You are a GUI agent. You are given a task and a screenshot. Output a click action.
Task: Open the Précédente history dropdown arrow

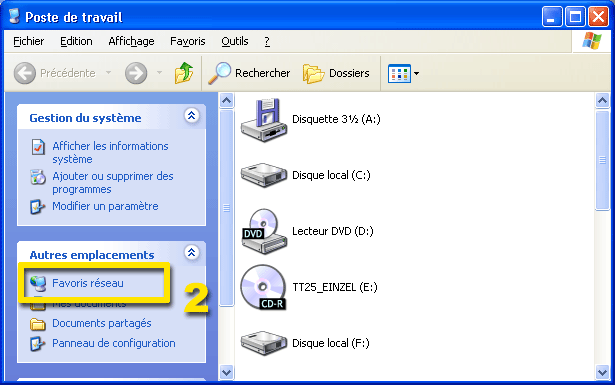(x=108, y=73)
